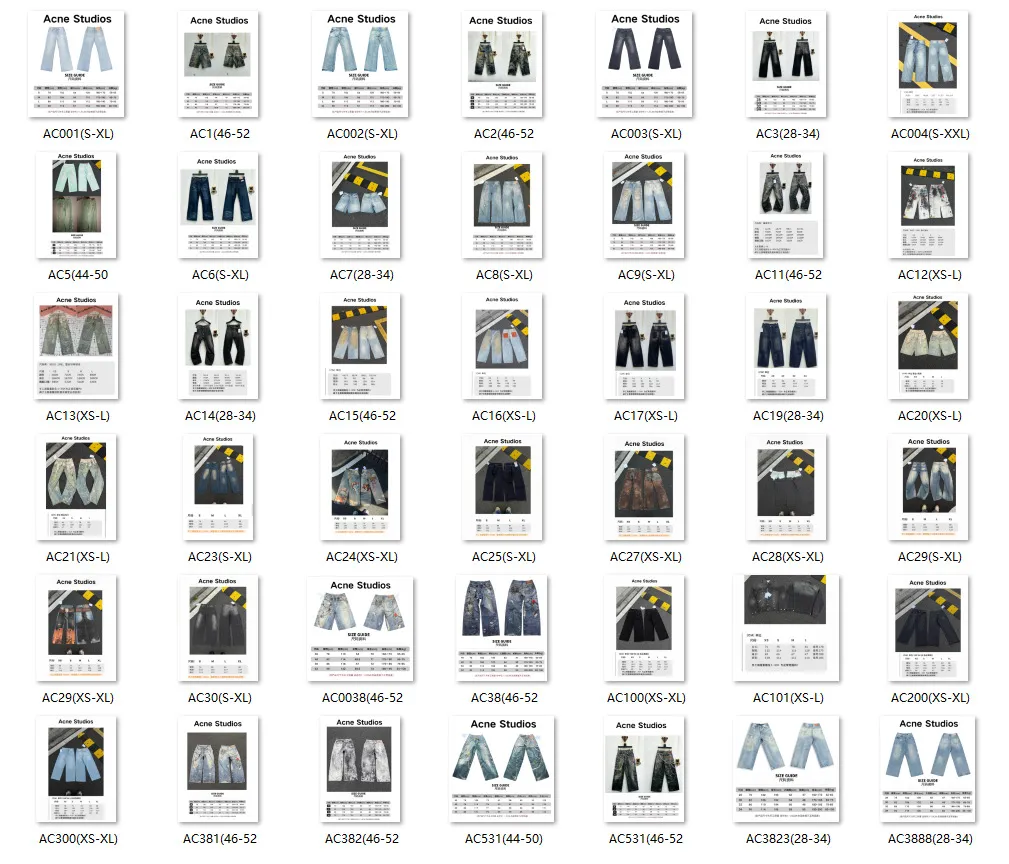
Task: Click the AC002(S-XL) thumbnail
Action: point(360,64)
